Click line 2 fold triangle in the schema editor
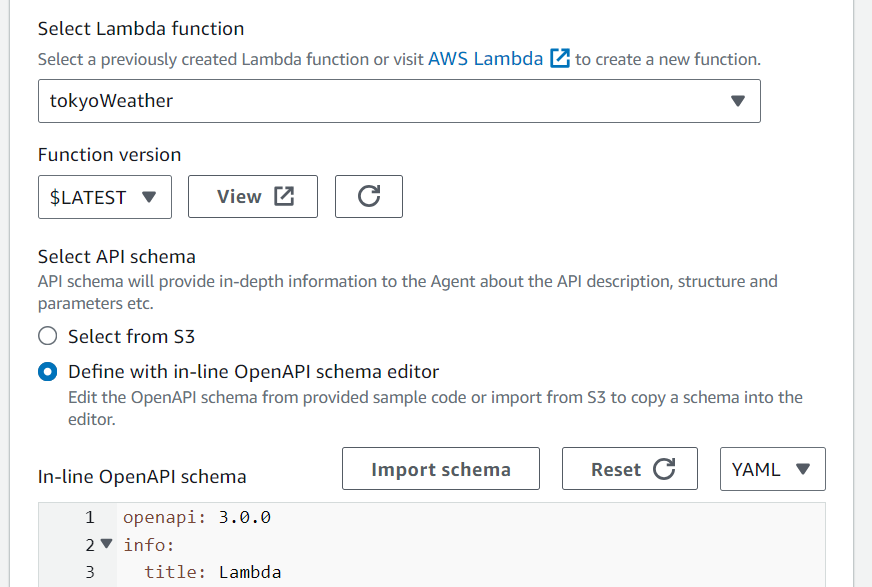The width and height of the screenshot is (872, 587). pos(104,544)
